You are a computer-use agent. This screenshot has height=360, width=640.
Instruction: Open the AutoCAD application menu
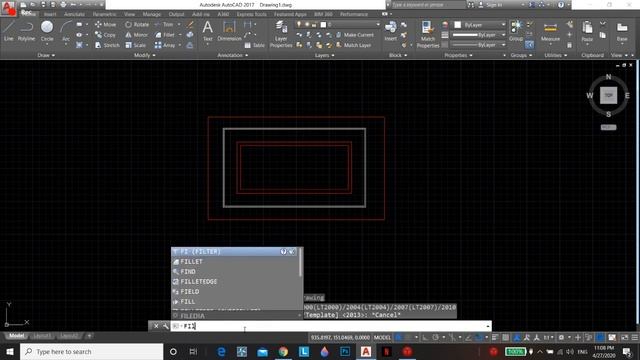(x=8, y=8)
